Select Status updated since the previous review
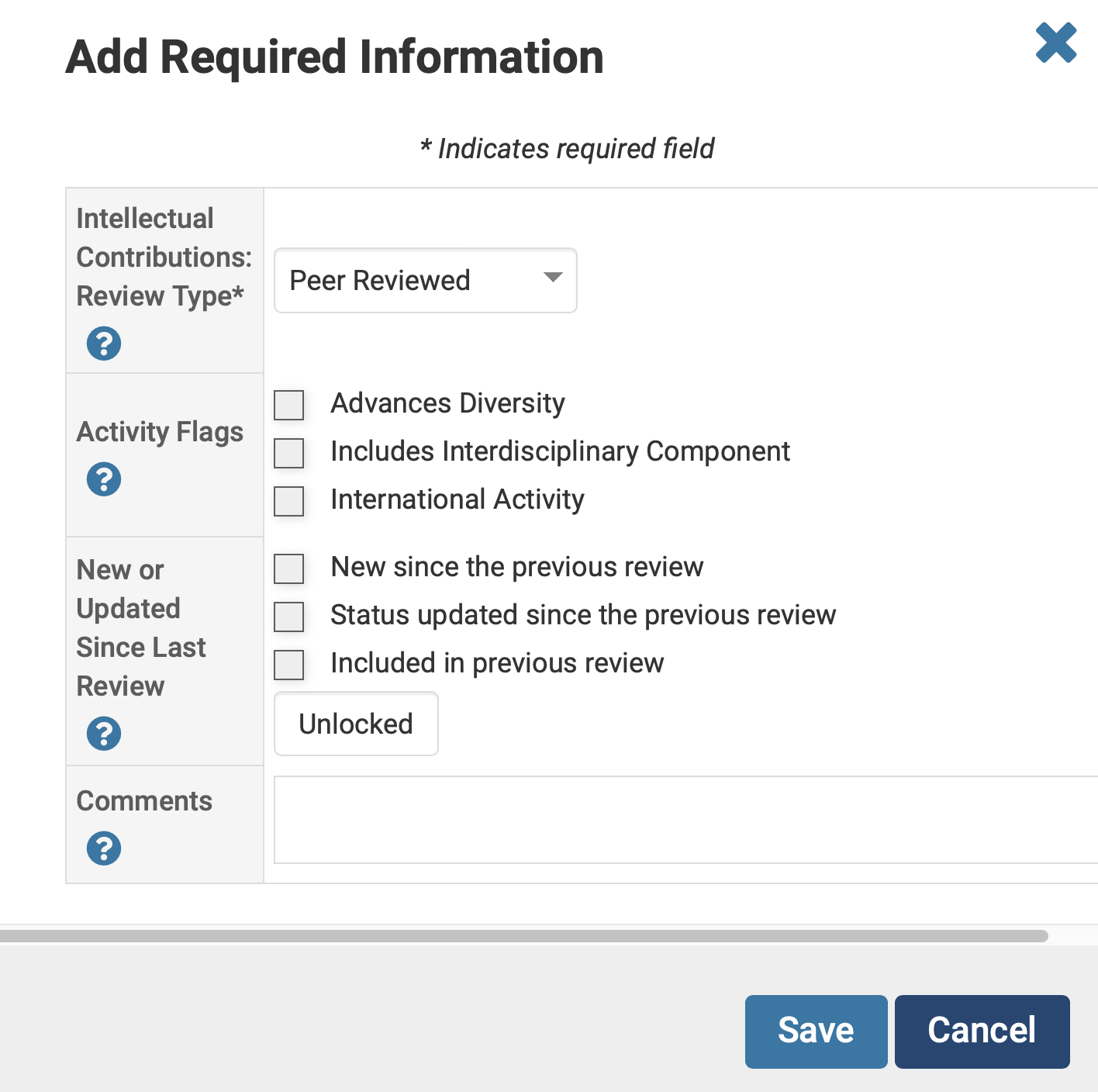Screen dimensions: 1098x1092 (x=289, y=617)
